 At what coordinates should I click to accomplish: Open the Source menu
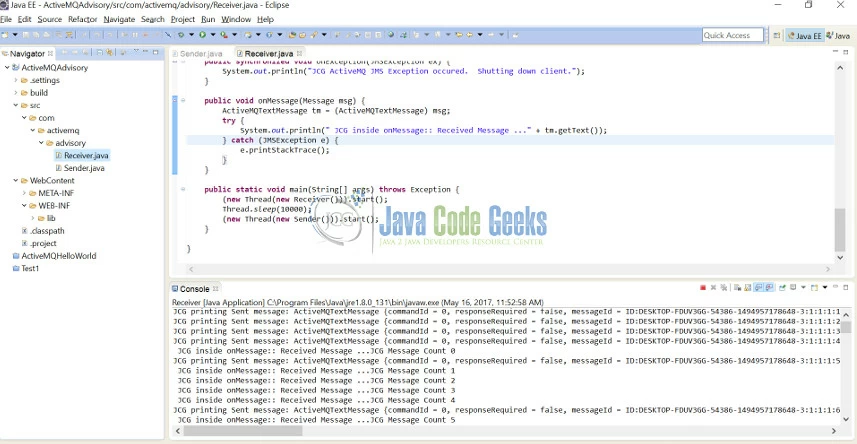pos(50,19)
